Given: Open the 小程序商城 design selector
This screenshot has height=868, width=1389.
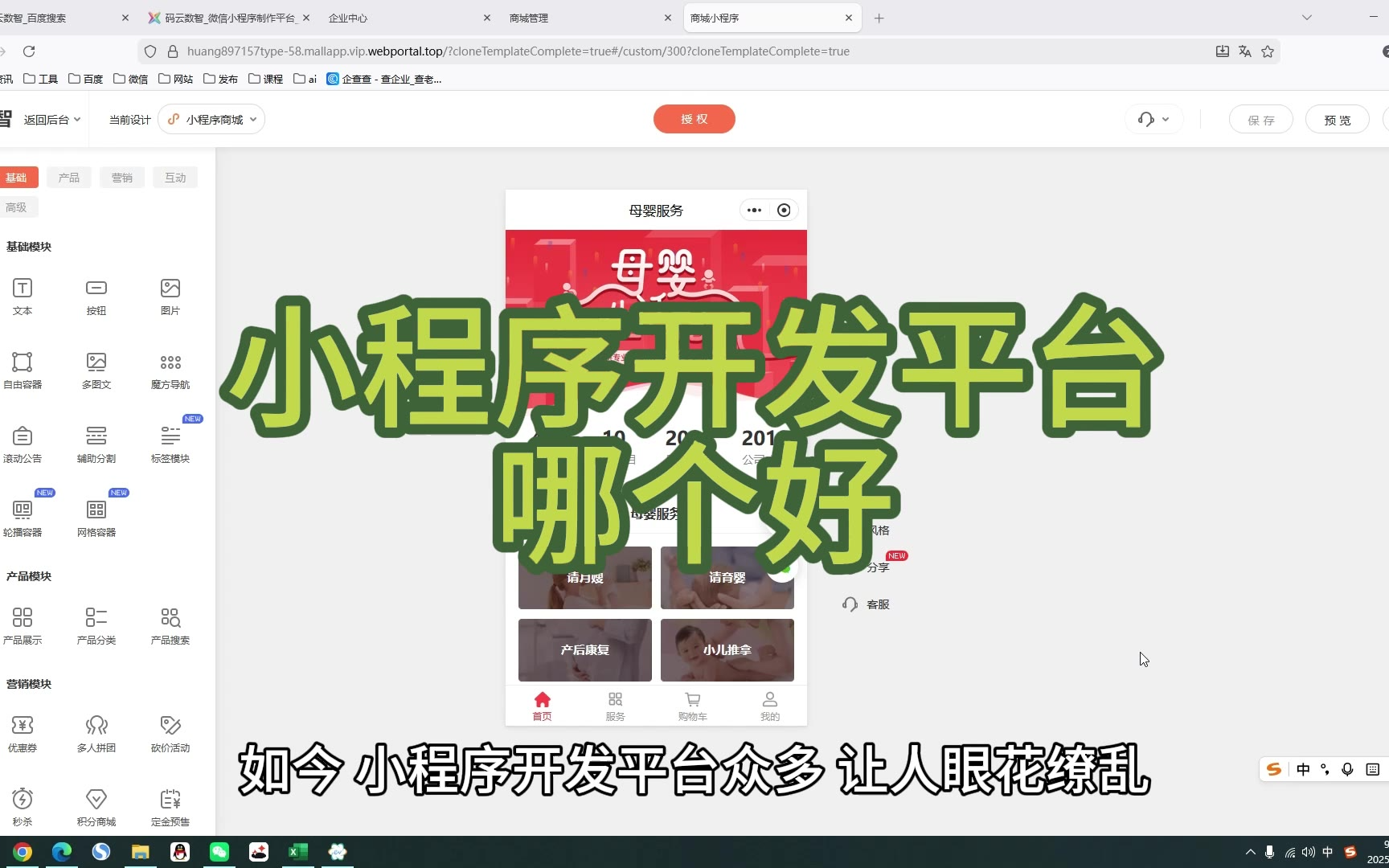Looking at the screenshot, I should (x=211, y=120).
